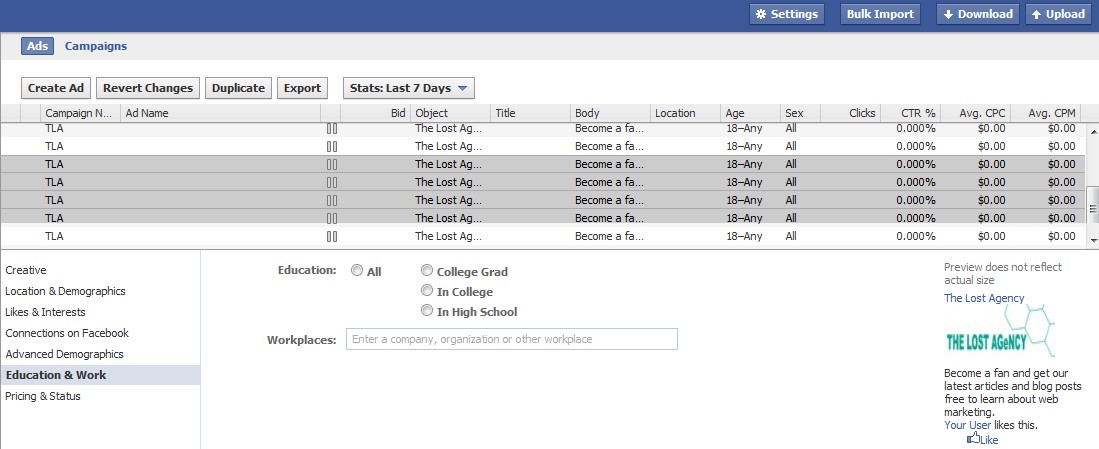Select the All education radio button
1099x449 pixels.
(357, 270)
